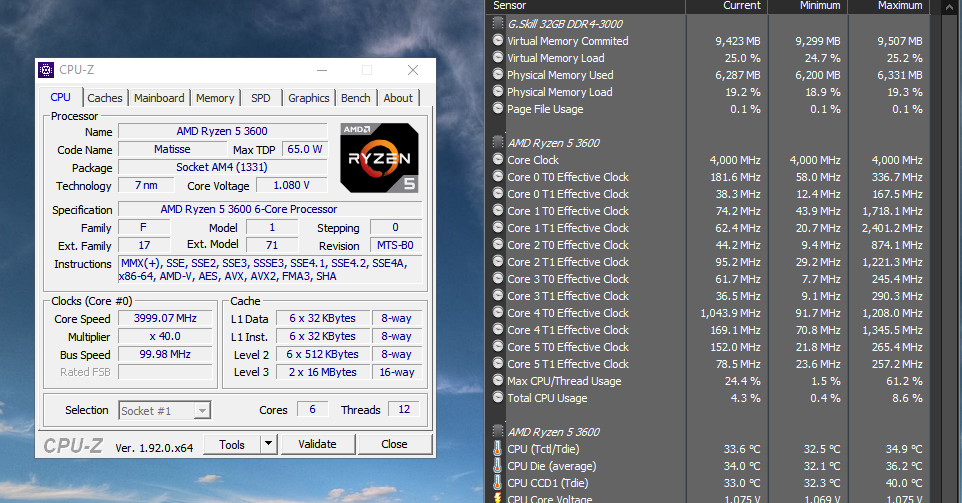
Task: Switch to the Memory tab
Action: click(x=215, y=98)
